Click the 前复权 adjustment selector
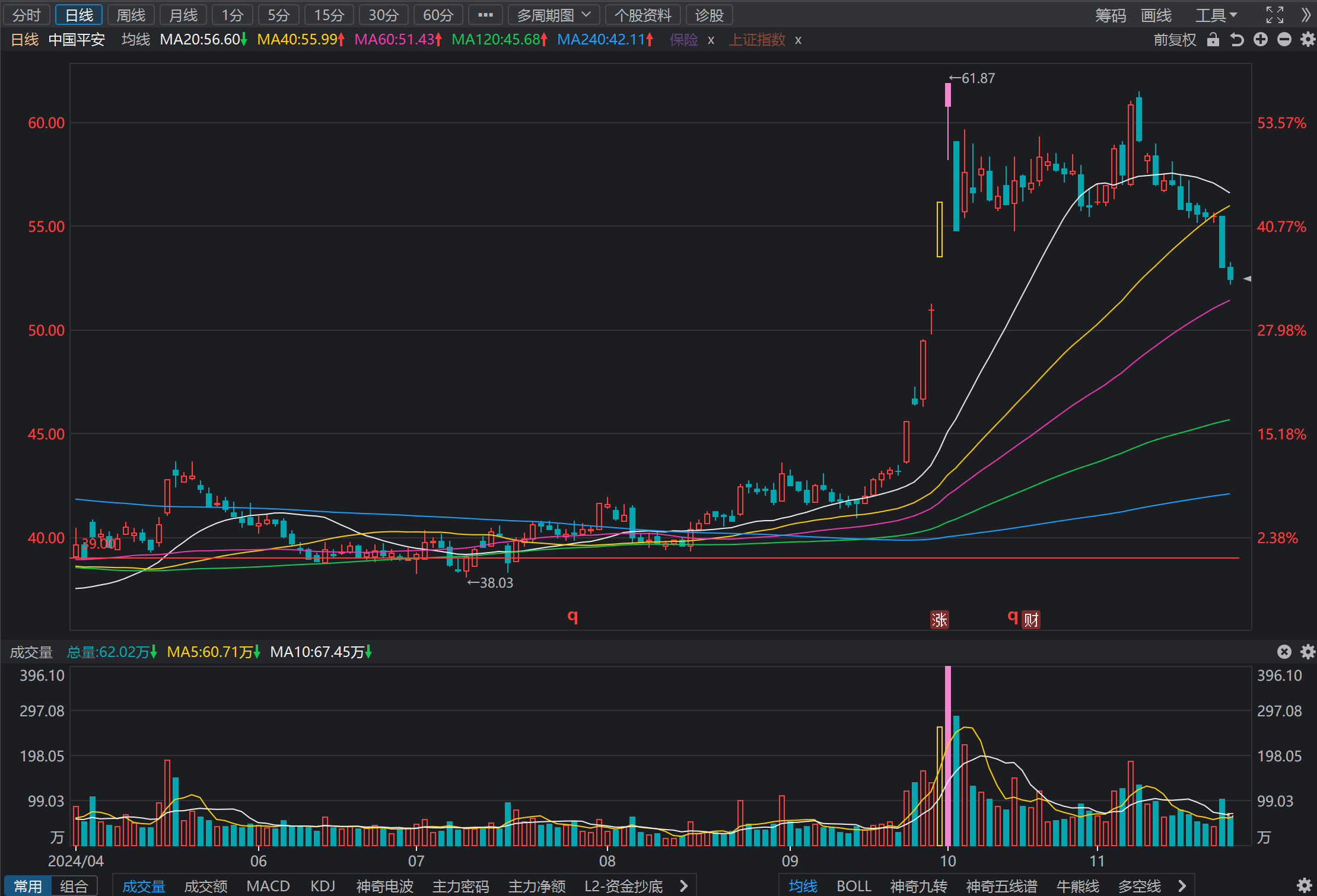 pos(1175,40)
